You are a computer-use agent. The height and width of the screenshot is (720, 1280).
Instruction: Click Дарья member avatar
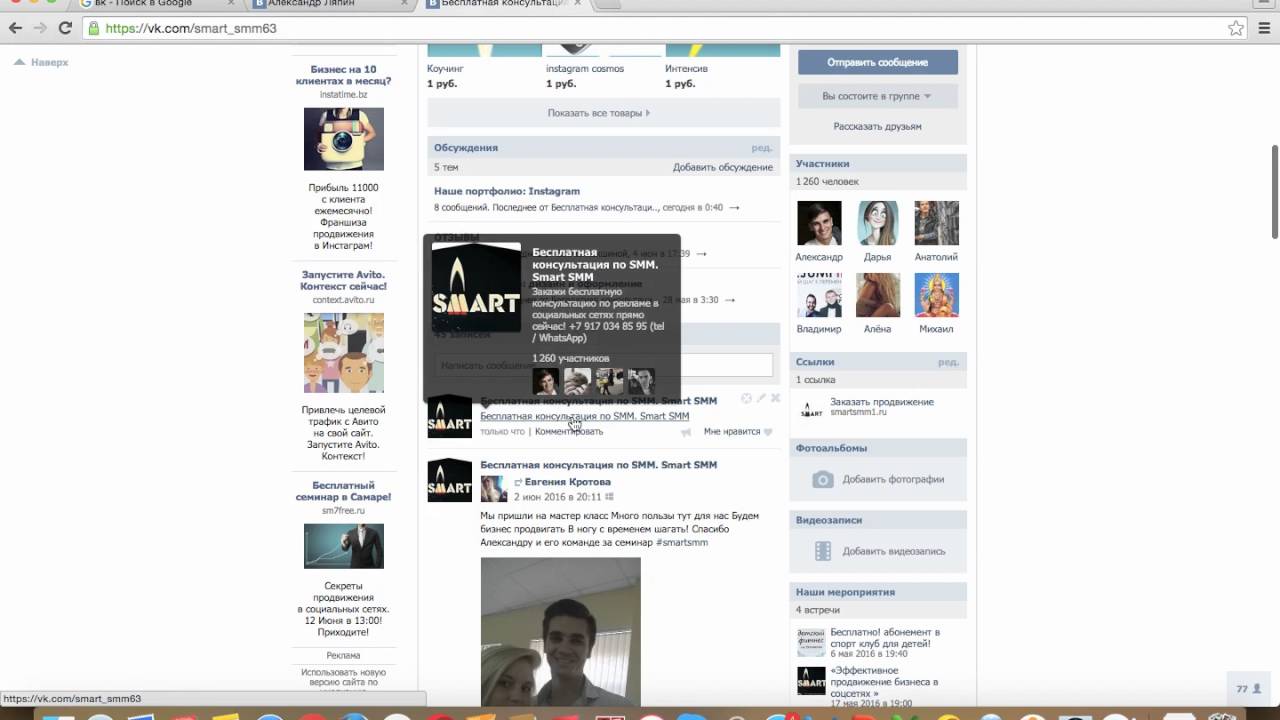pos(878,223)
